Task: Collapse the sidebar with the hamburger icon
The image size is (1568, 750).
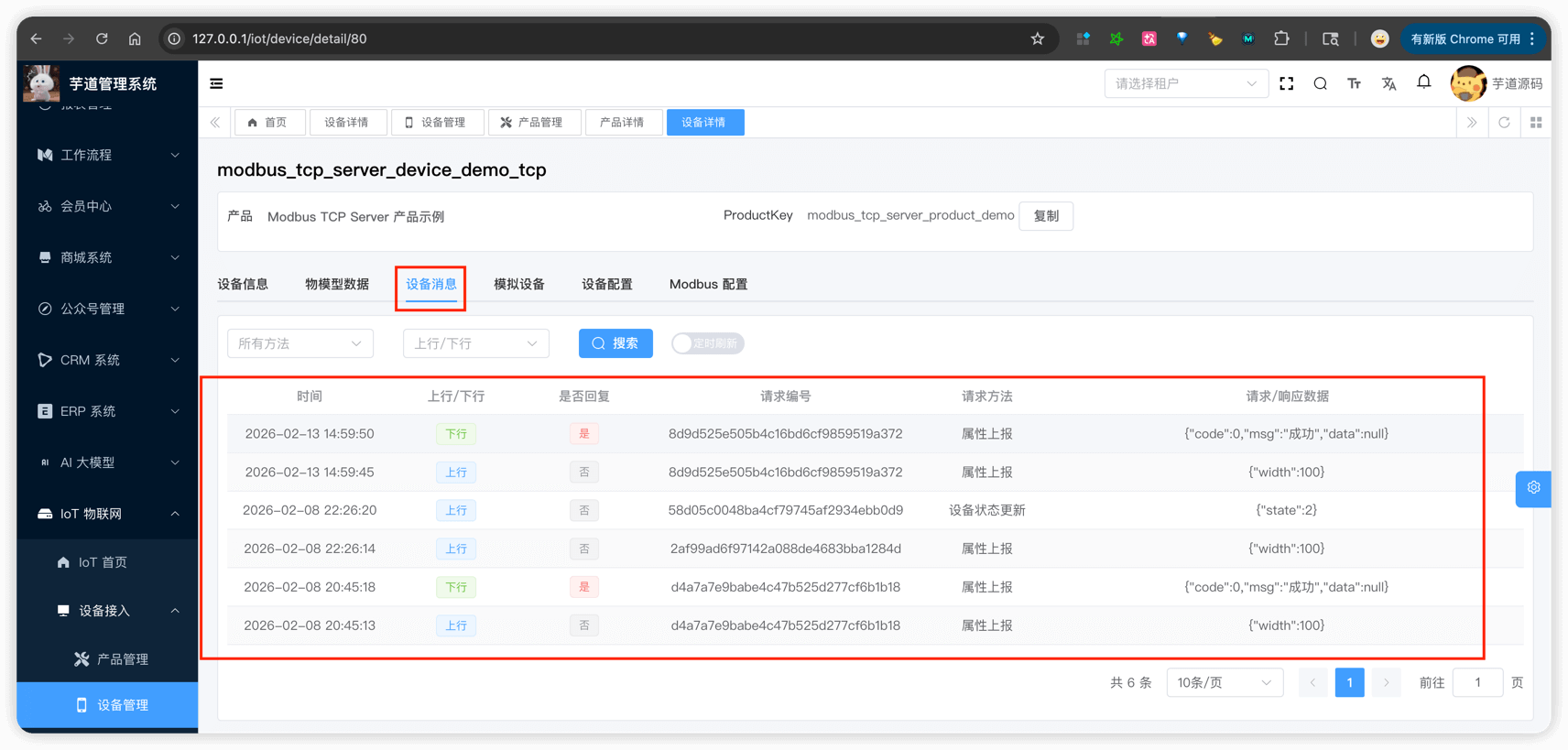Action: 216,83
